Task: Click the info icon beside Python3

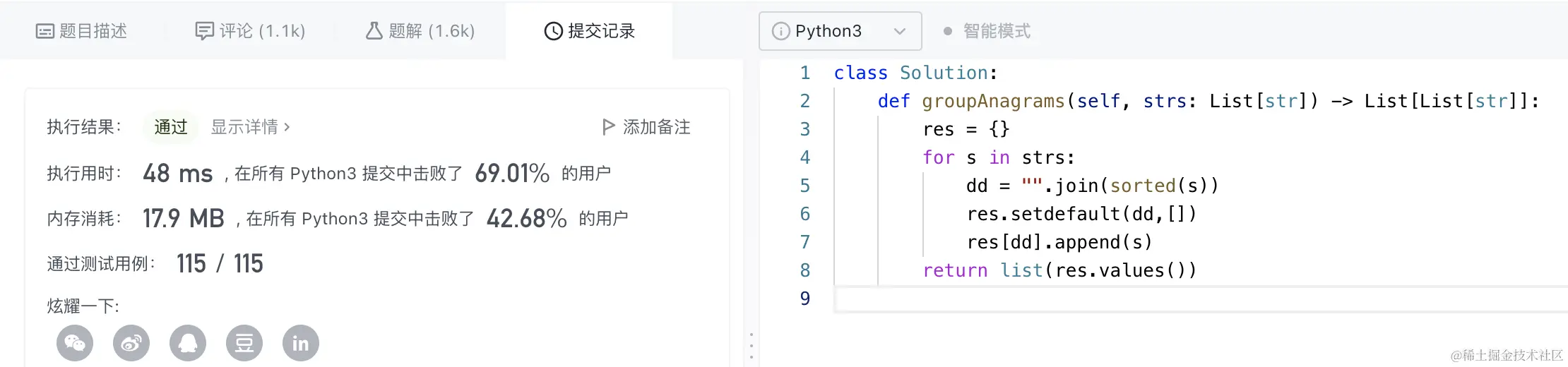Action: click(780, 31)
